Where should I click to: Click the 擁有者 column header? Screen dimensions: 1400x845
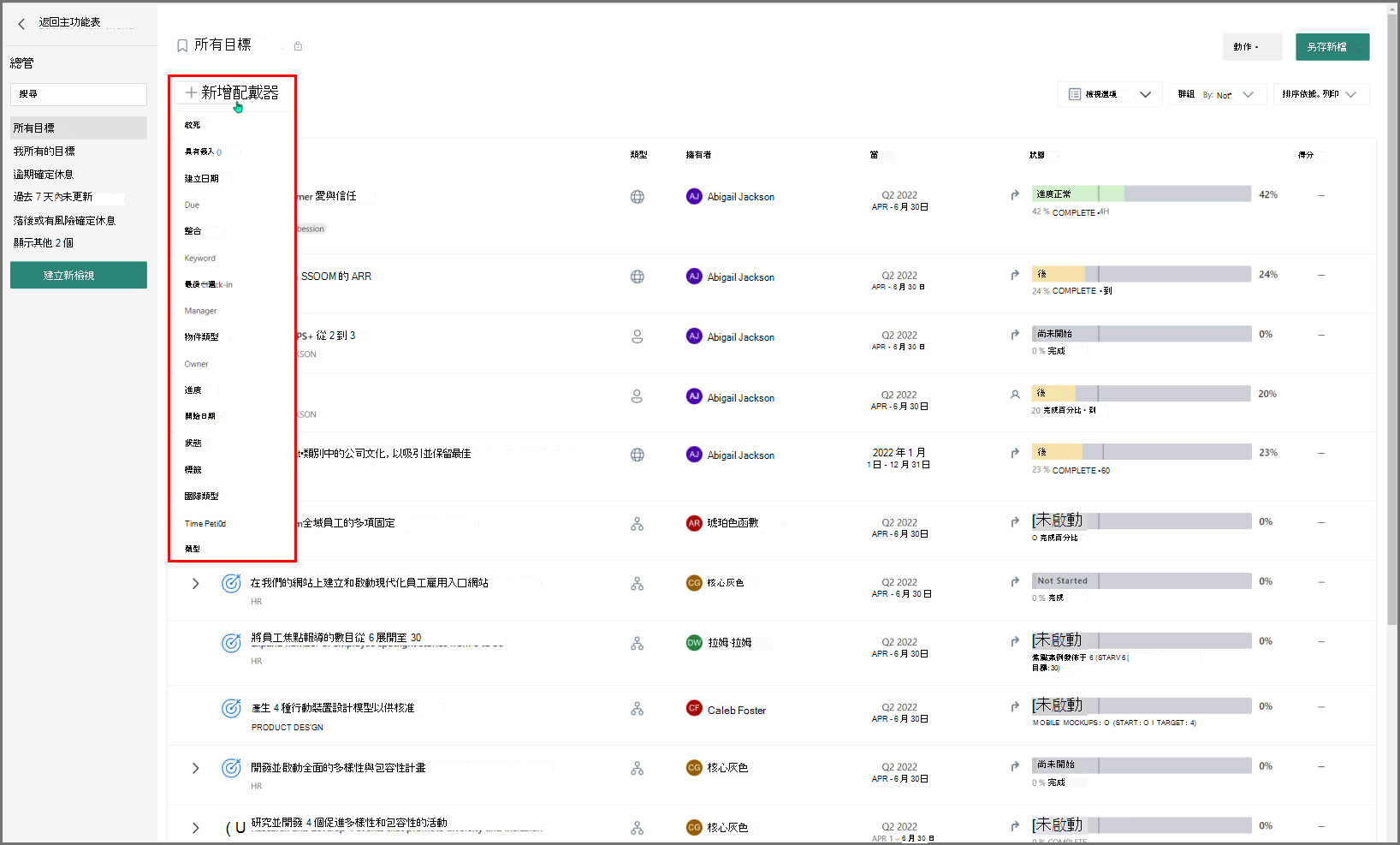tap(698, 155)
